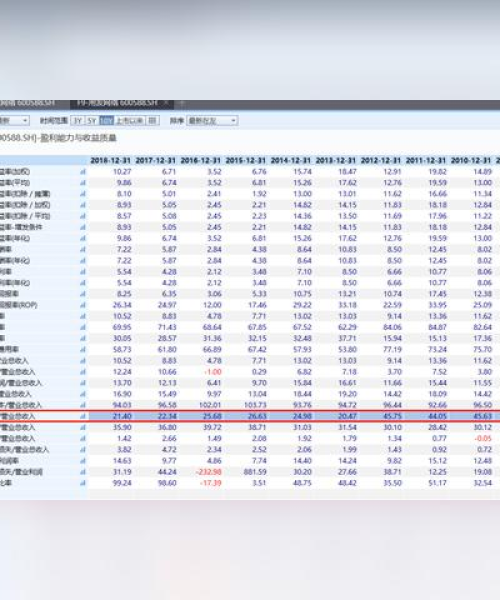This screenshot has height=600, width=500.
Task: Open chart icon for the 12.24 row
Action: 83,372
